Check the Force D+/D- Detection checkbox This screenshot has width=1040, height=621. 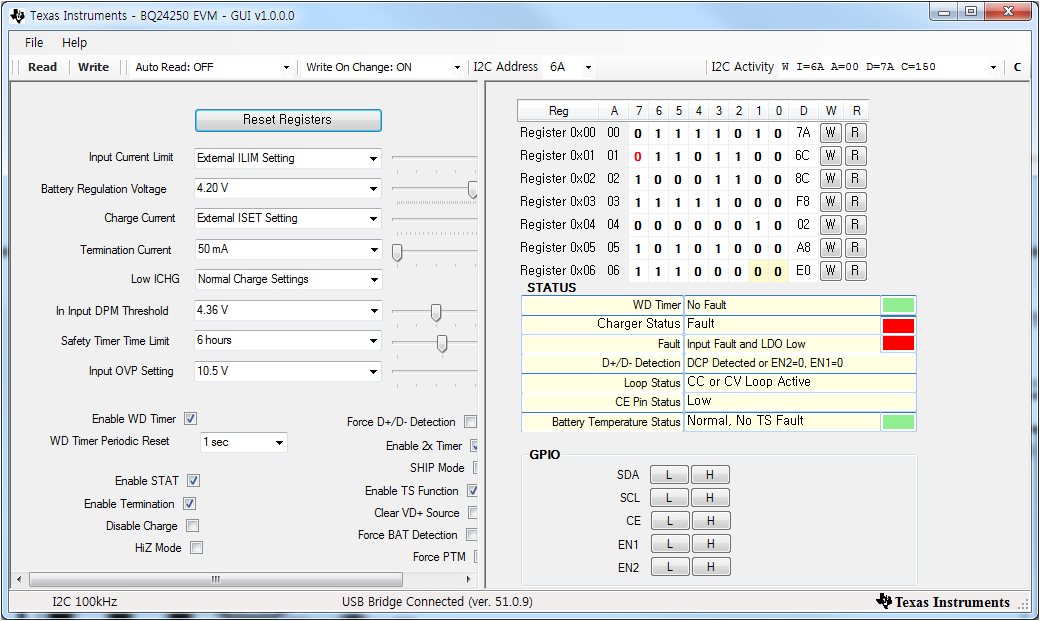click(x=470, y=422)
